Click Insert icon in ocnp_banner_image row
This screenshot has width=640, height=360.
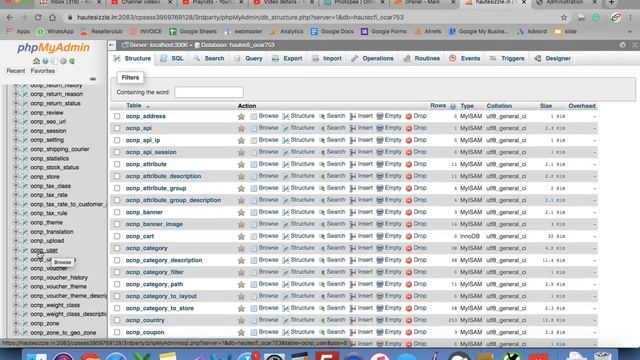353,224
